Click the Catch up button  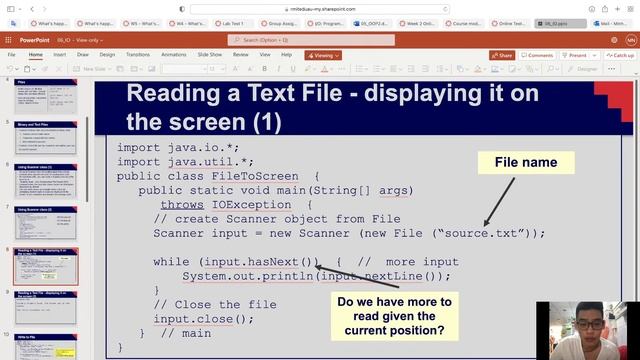pyautogui.click(x=620, y=56)
